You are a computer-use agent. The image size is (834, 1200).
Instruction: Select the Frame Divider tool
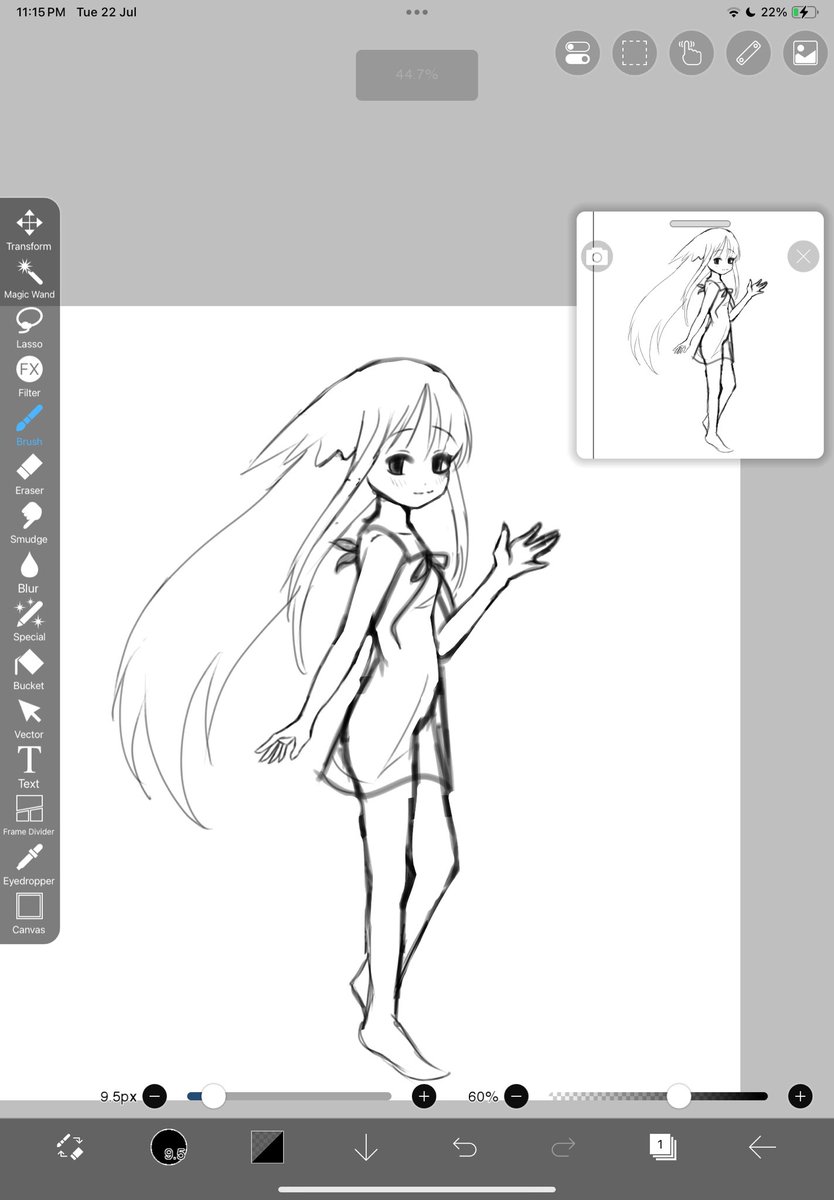[x=29, y=816]
